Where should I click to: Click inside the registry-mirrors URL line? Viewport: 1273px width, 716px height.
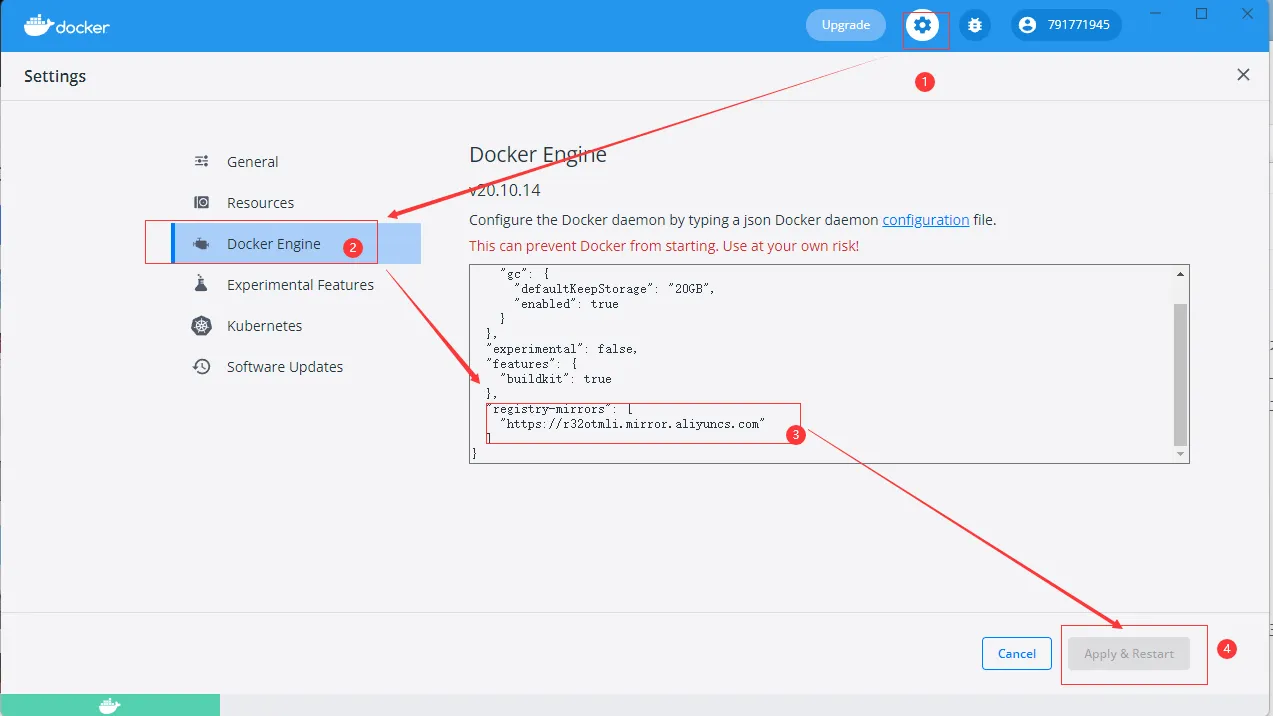point(632,424)
